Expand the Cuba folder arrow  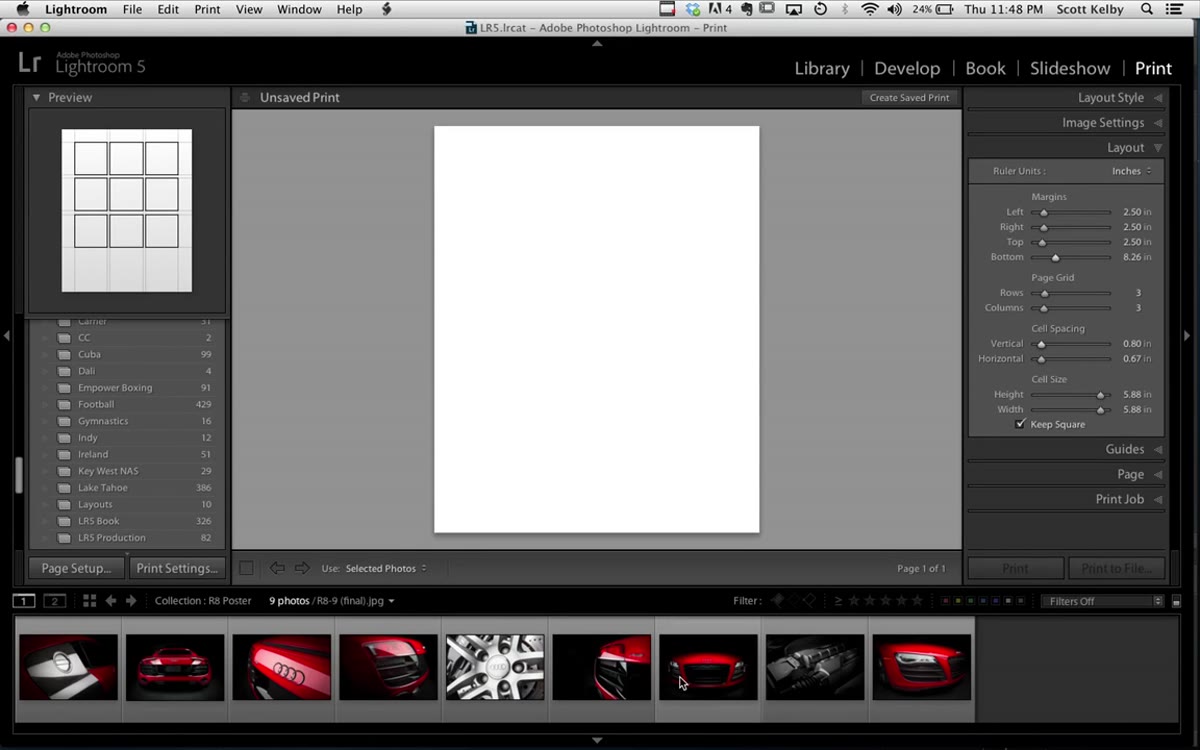tap(44, 354)
